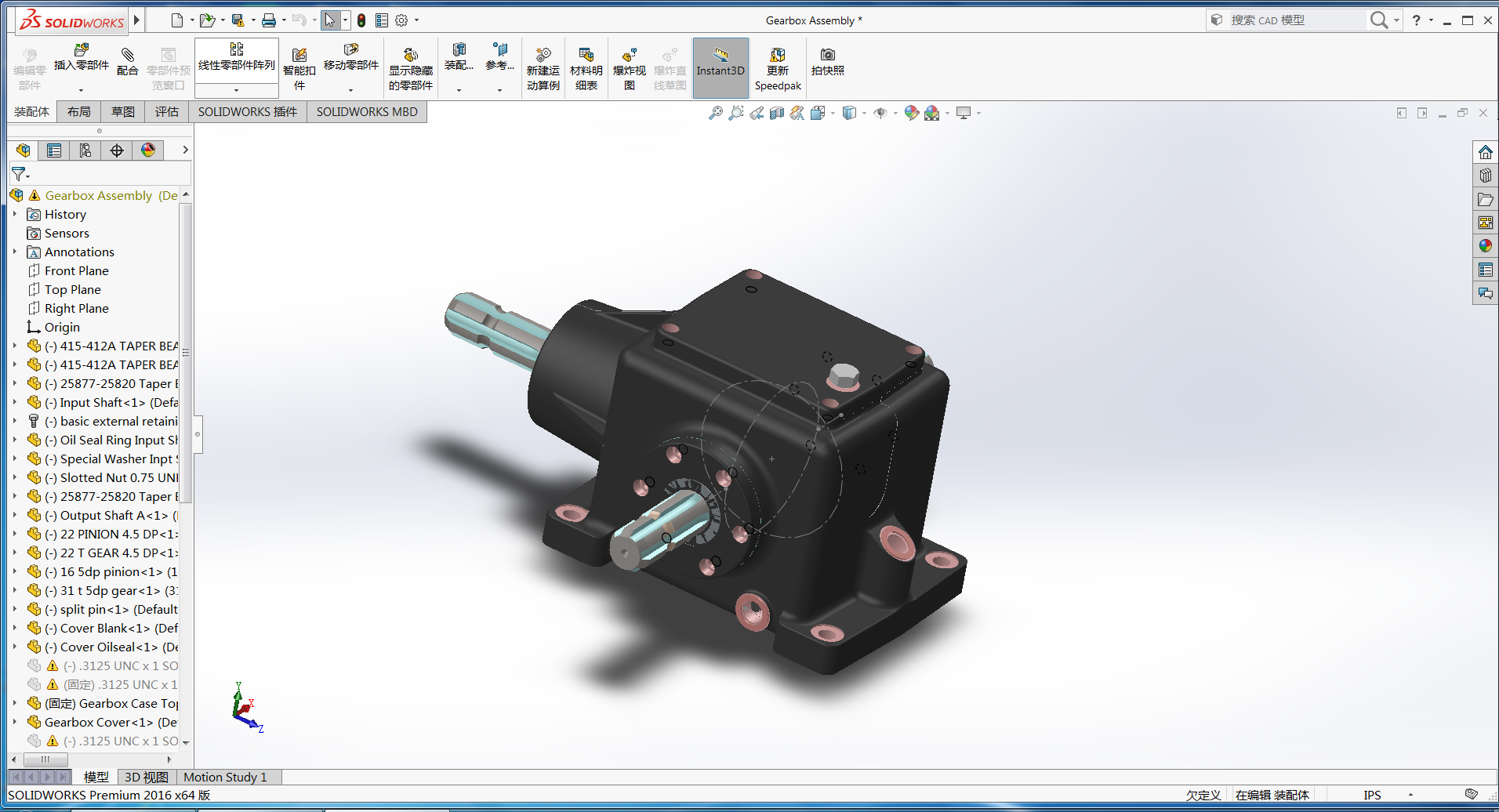Open the SOLIDWORKS MBD tab
Image resolution: width=1499 pixels, height=812 pixels.
click(x=366, y=112)
